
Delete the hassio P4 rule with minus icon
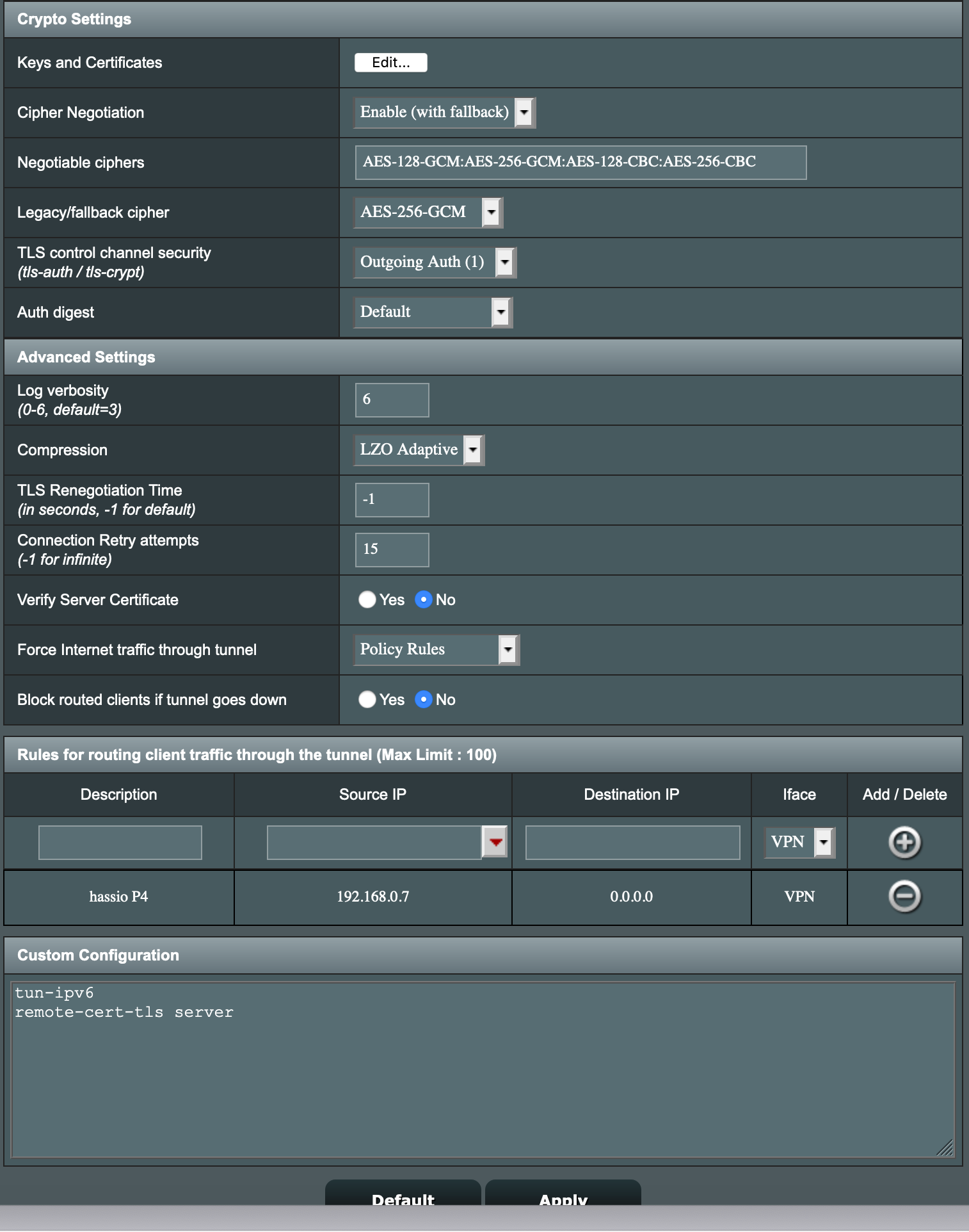pyautogui.click(x=905, y=896)
